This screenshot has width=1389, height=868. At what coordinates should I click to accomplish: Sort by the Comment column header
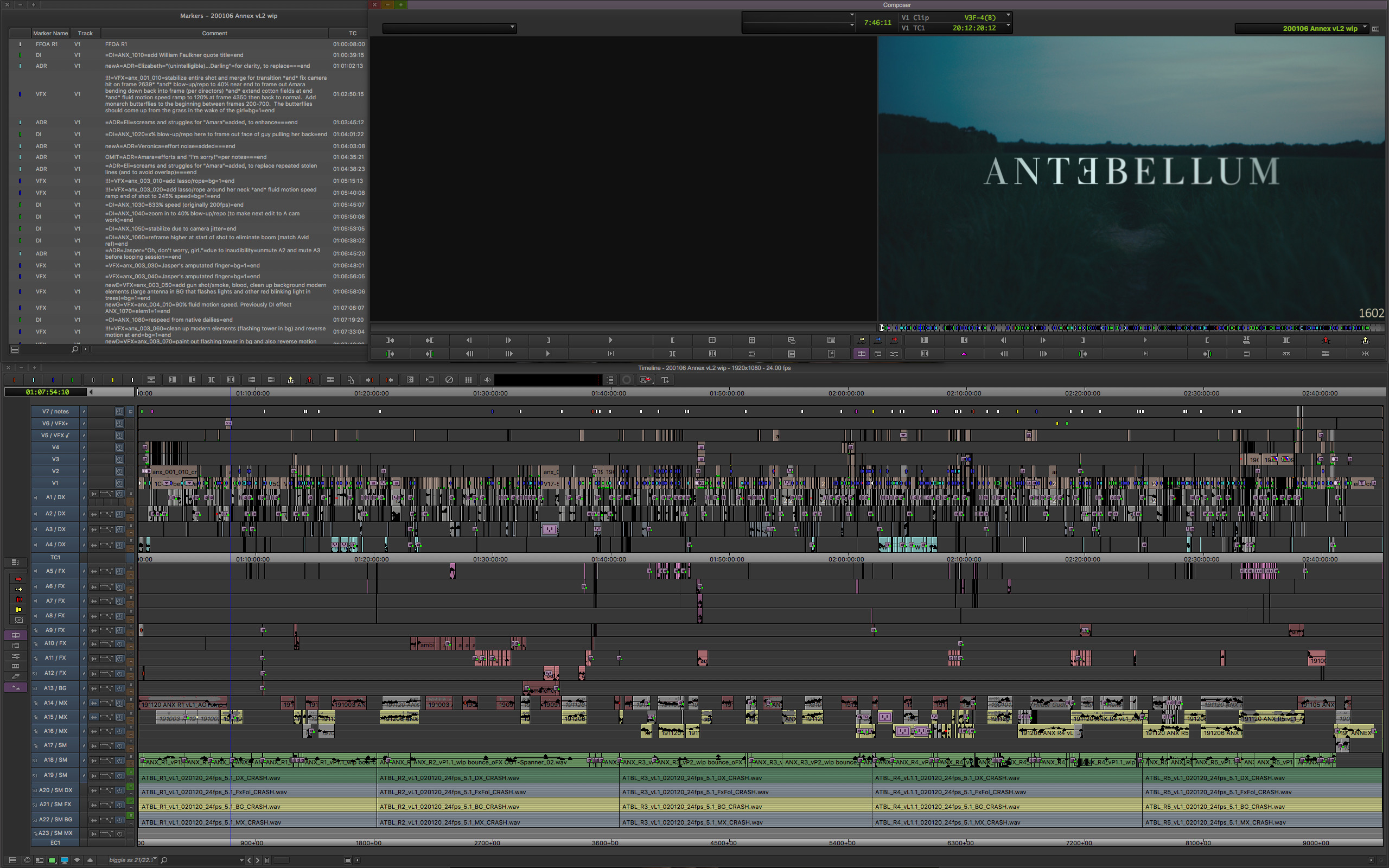click(x=215, y=33)
